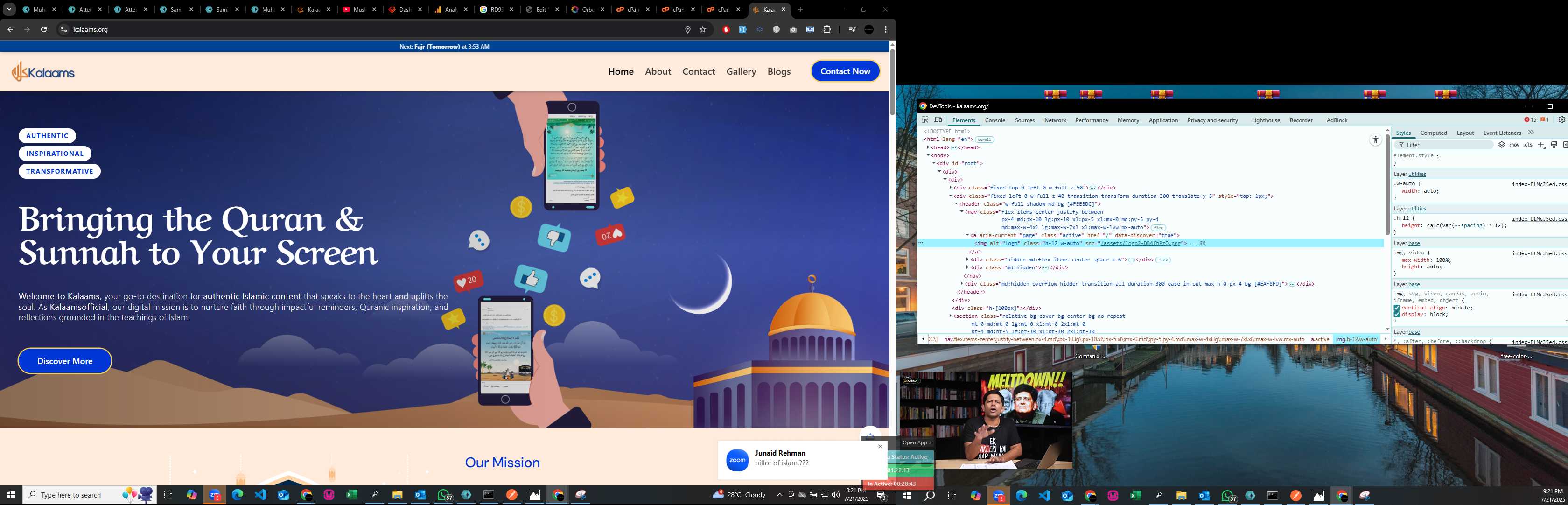Expand the section relative bg-cover node
This screenshot has width=1568, height=505.
950,316
